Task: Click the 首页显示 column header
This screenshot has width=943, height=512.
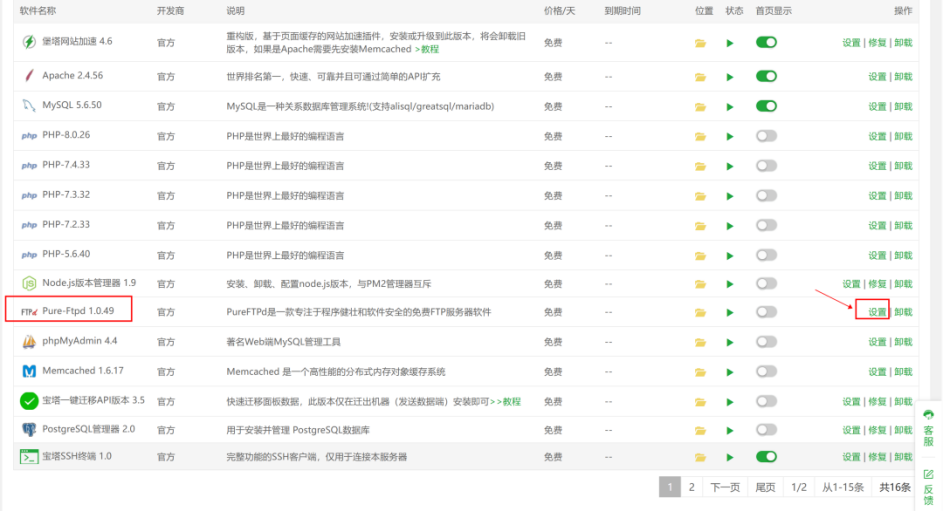Action: click(773, 11)
